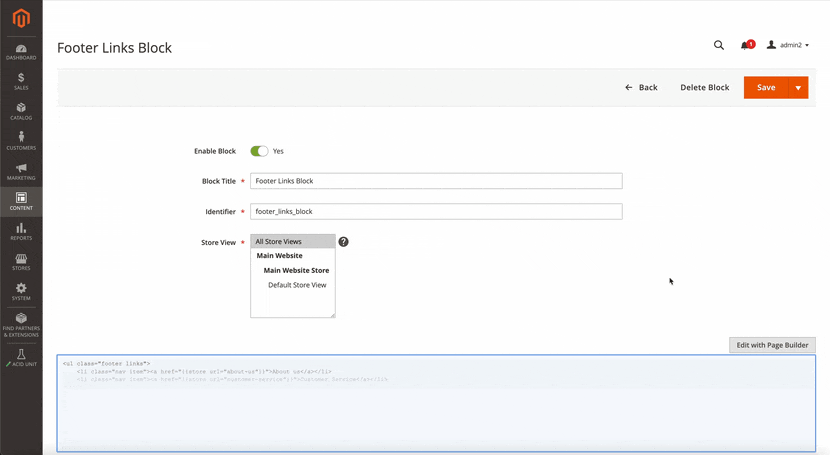Click the Block Title input field

(x=435, y=181)
